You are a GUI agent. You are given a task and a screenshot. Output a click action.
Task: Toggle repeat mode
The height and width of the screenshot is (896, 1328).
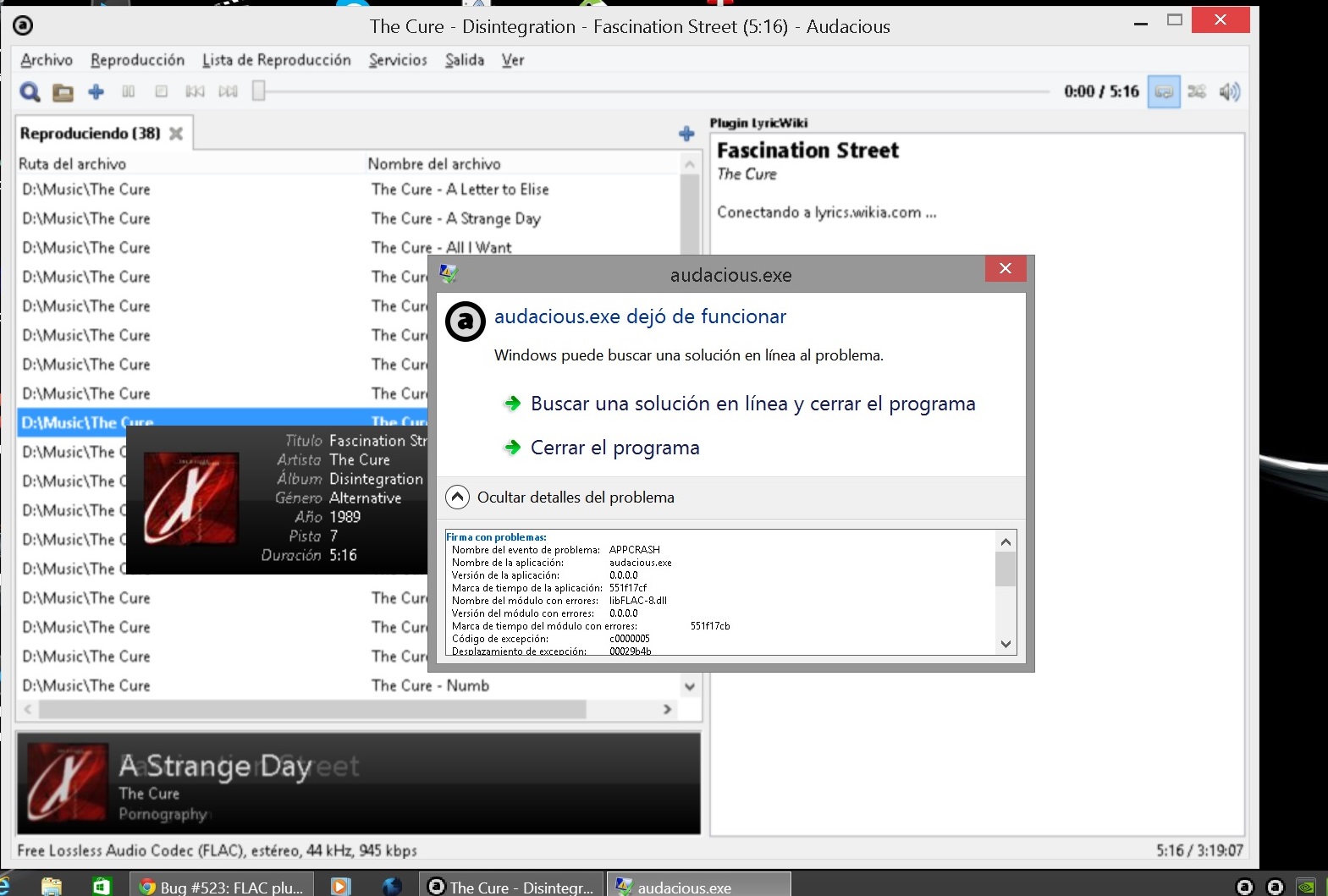coord(1164,91)
